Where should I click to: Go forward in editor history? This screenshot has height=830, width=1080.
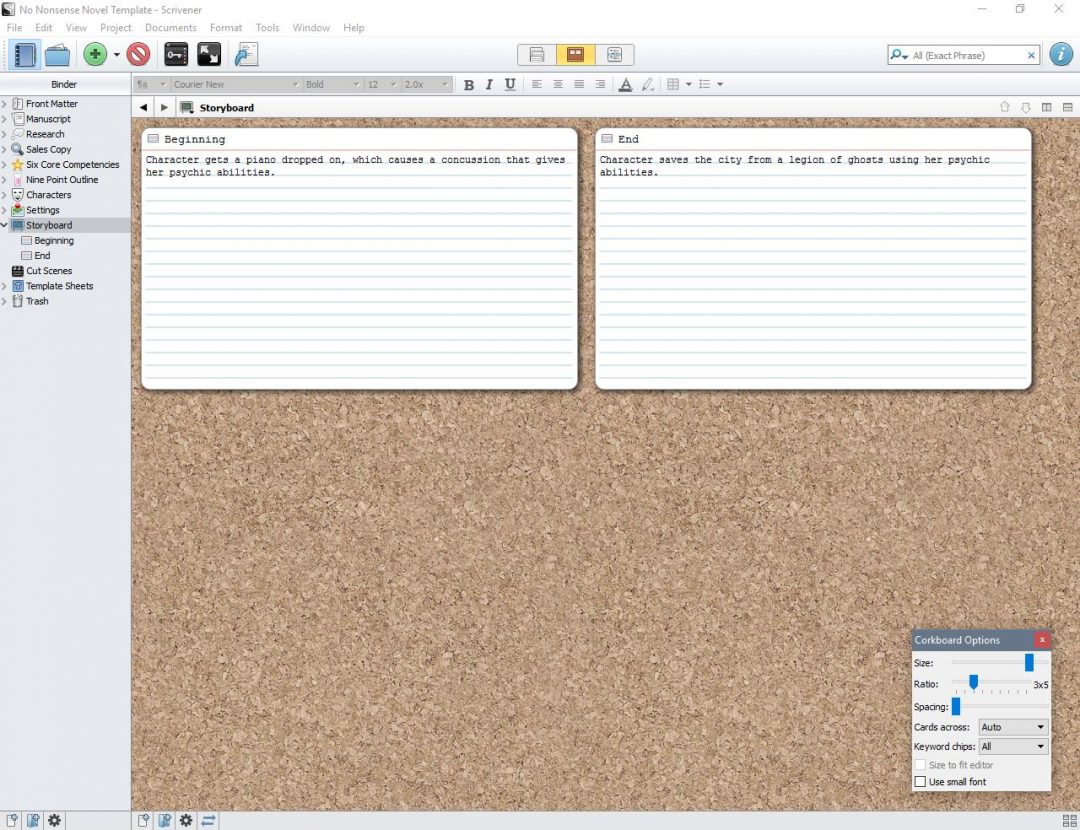click(x=164, y=107)
